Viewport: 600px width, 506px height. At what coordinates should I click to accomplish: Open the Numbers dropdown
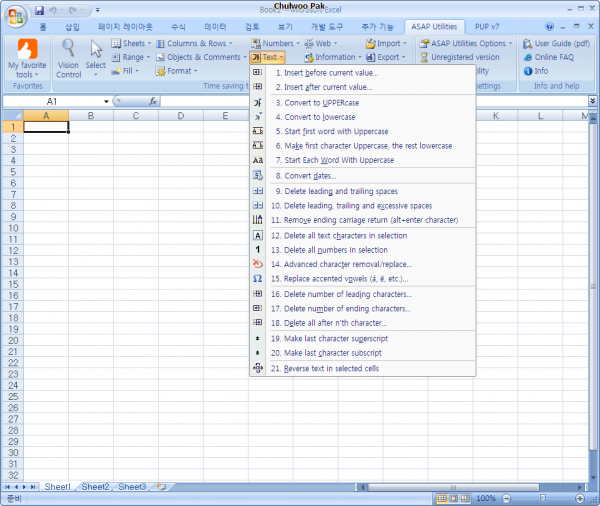[x=276, y=43]
